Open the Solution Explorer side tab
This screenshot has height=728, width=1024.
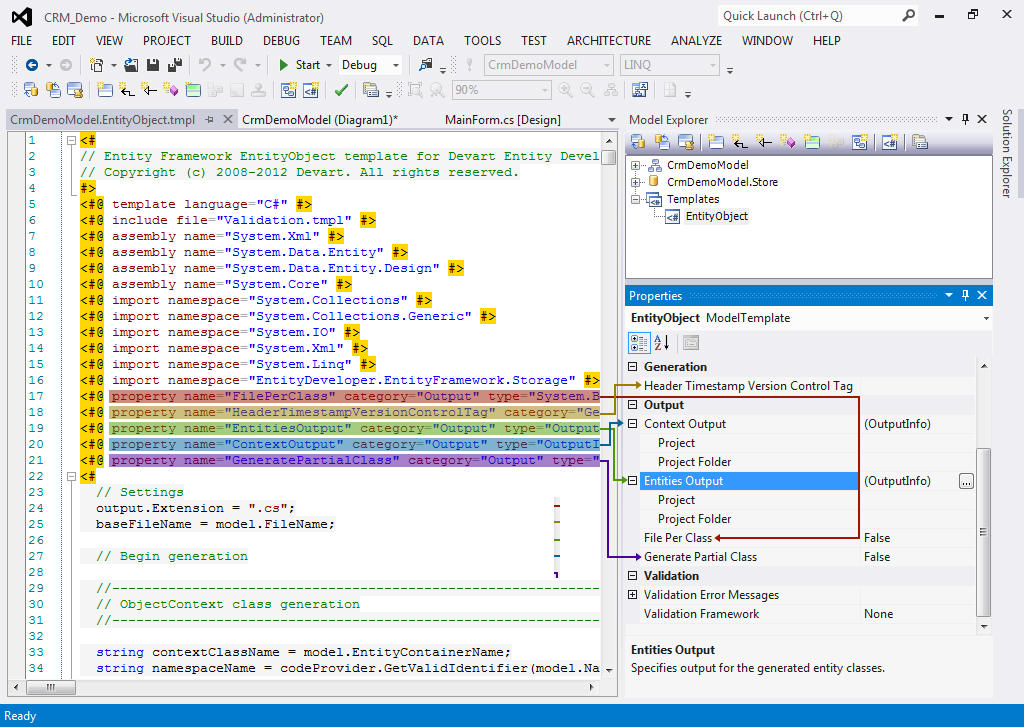coord(1007,153)
